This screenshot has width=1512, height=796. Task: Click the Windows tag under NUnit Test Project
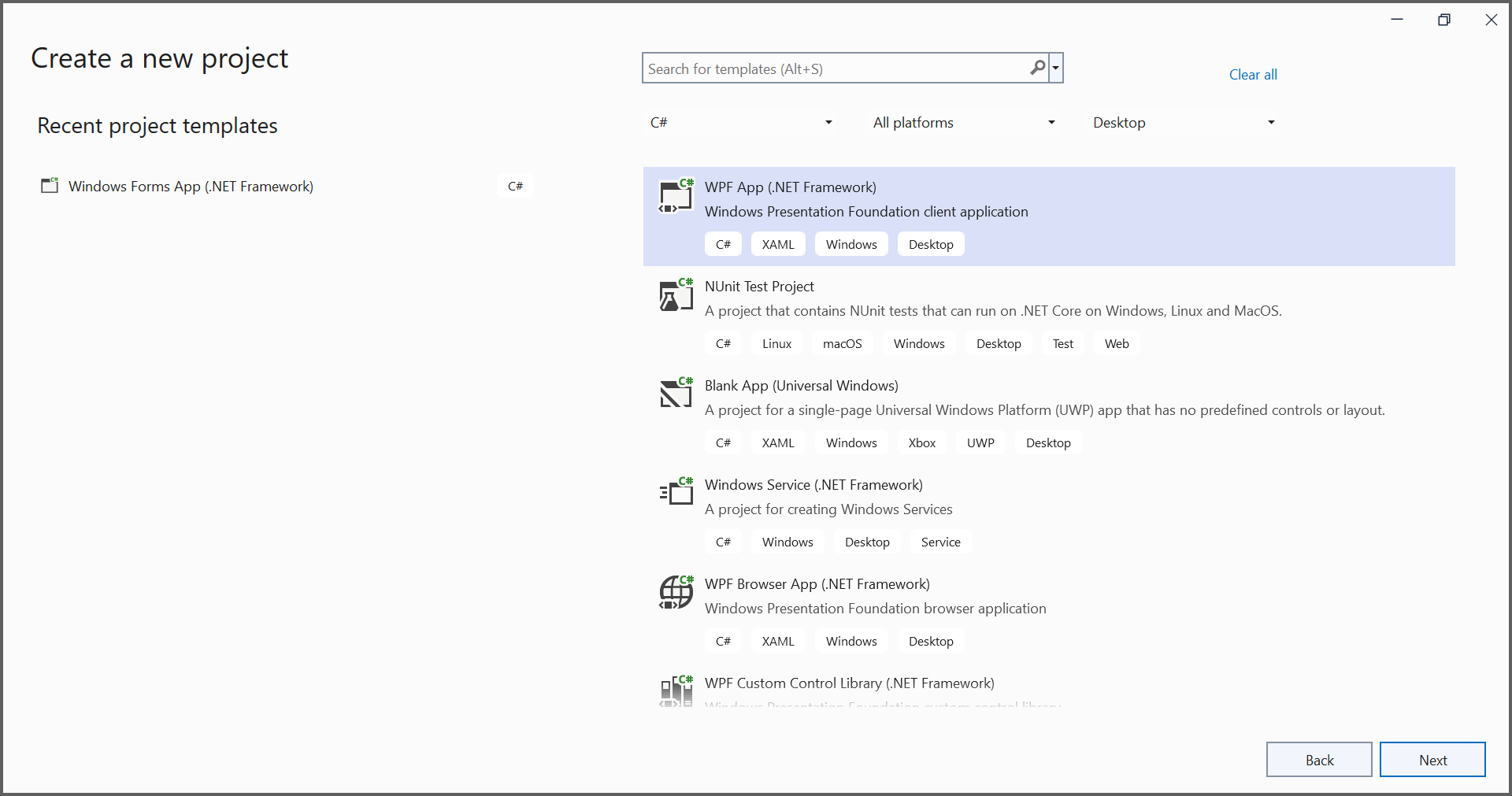coord(919,344)
